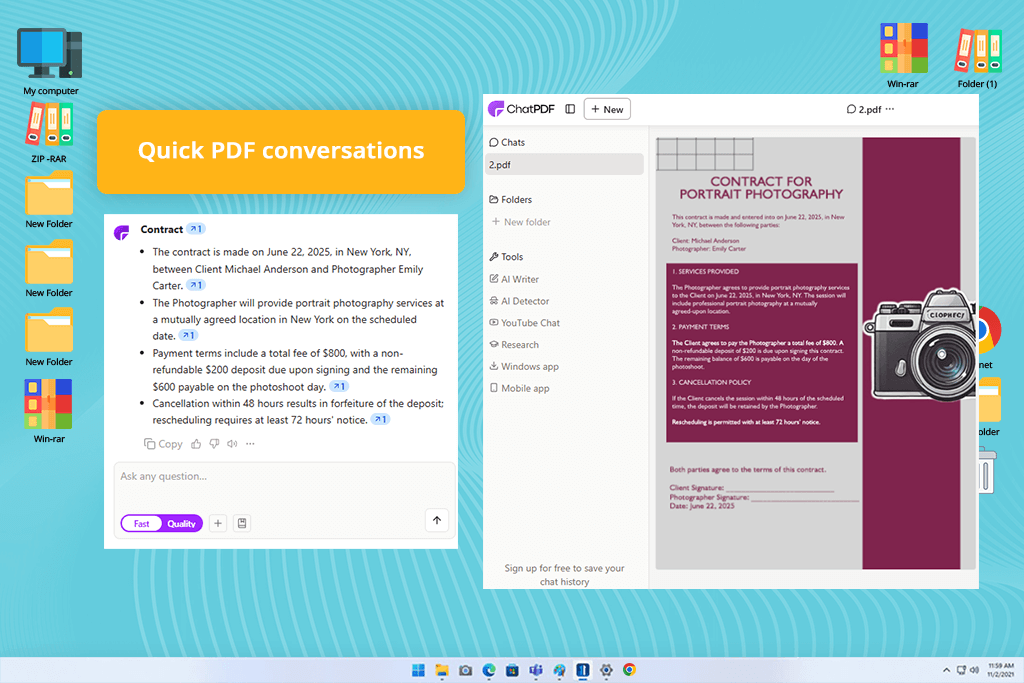
Task: Open the Chats section
Action: click(x=507, y=142)
